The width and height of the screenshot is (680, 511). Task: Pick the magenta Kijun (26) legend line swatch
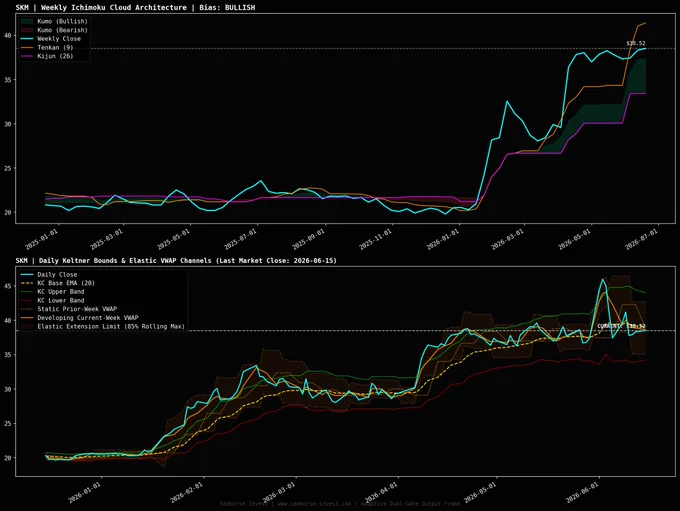point(27,56)
